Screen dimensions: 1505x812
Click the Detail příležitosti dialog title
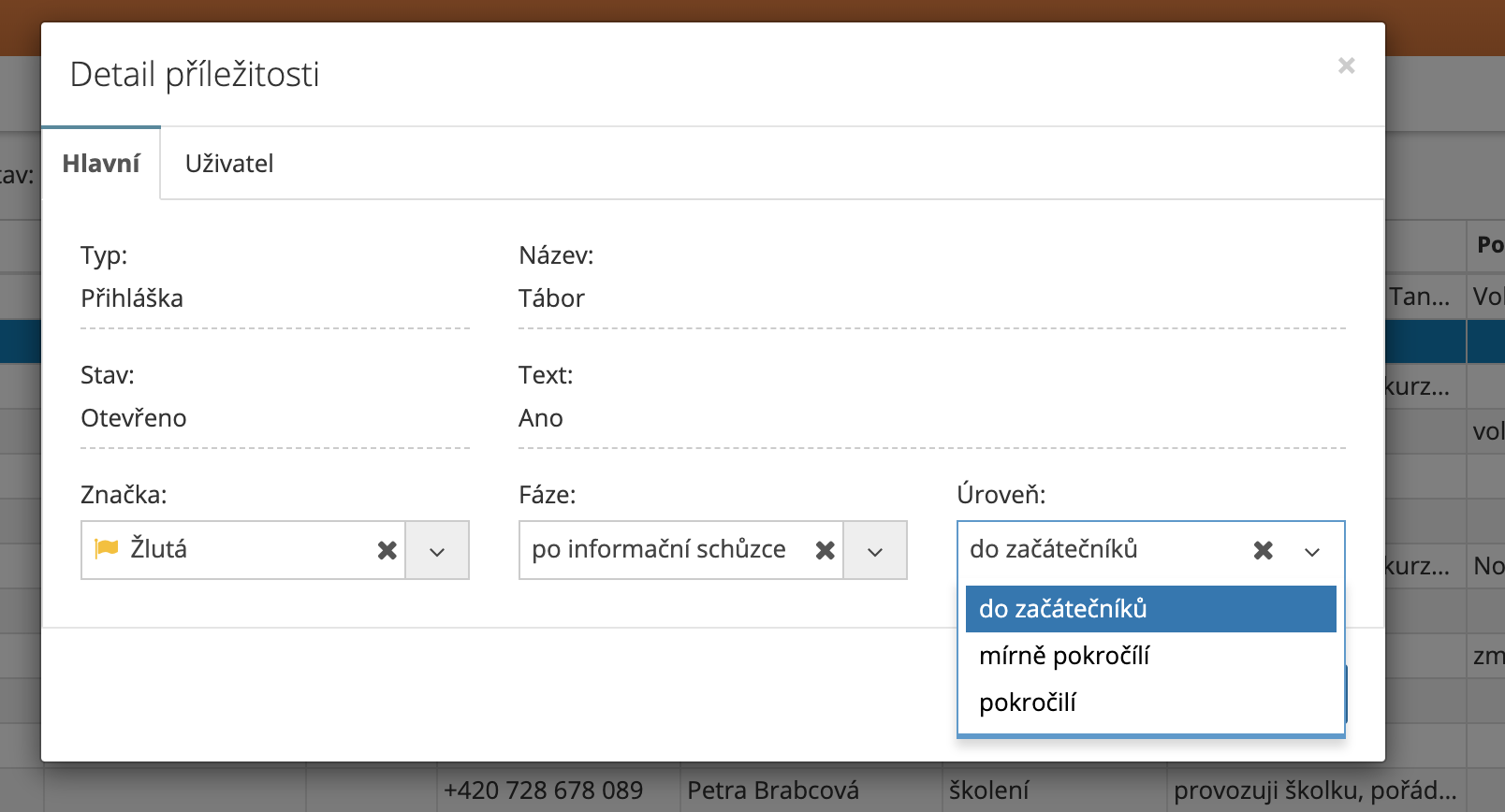pos(195,74)
